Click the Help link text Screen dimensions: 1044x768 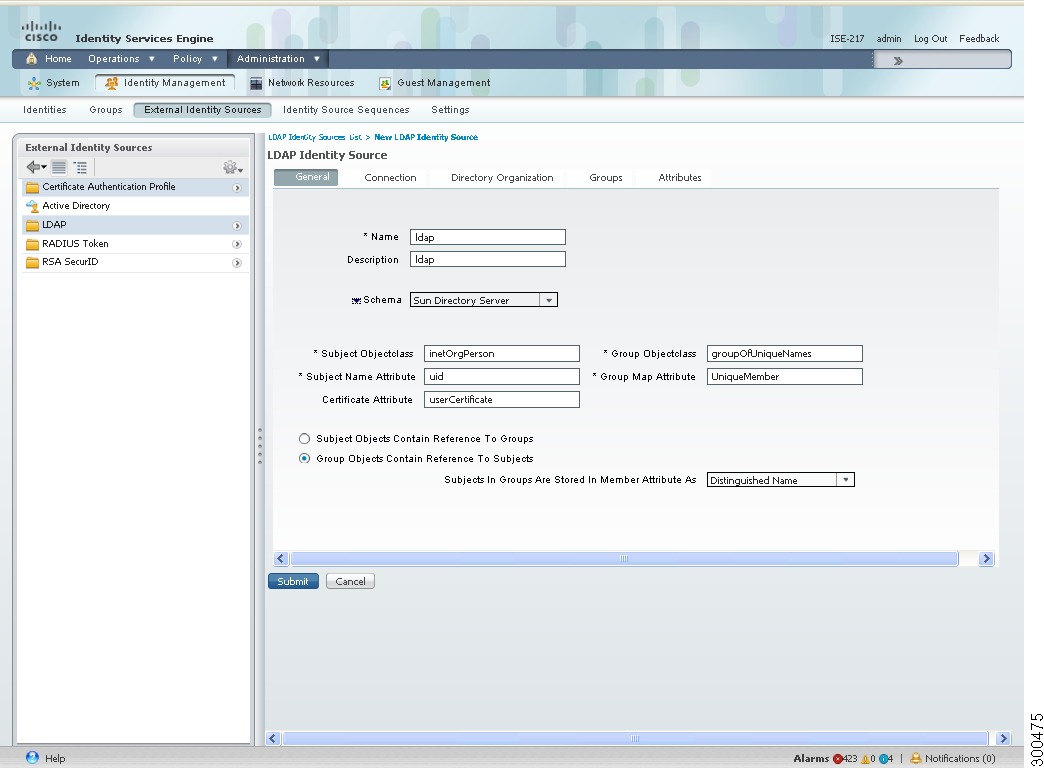55,759
